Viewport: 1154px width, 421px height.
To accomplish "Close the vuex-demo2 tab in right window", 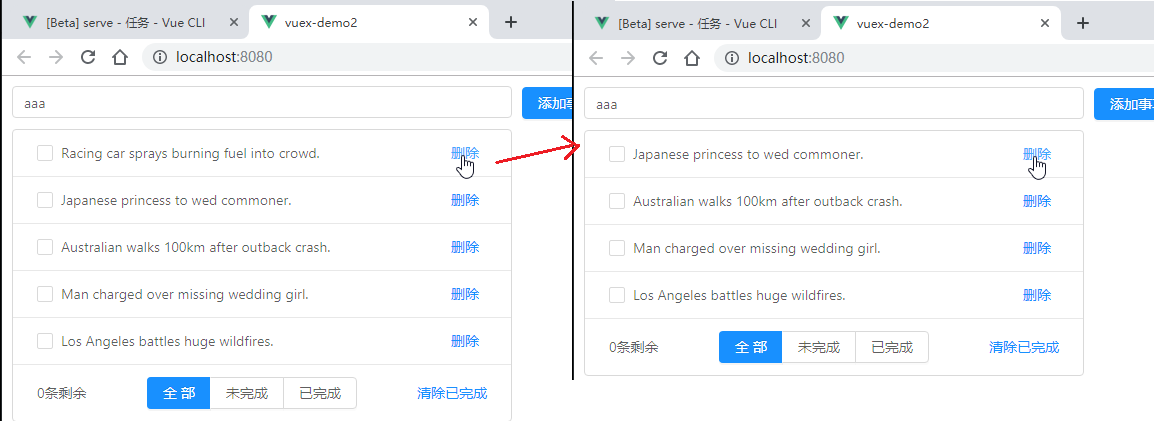I will pyautogui.click(x=1046, y=23).
